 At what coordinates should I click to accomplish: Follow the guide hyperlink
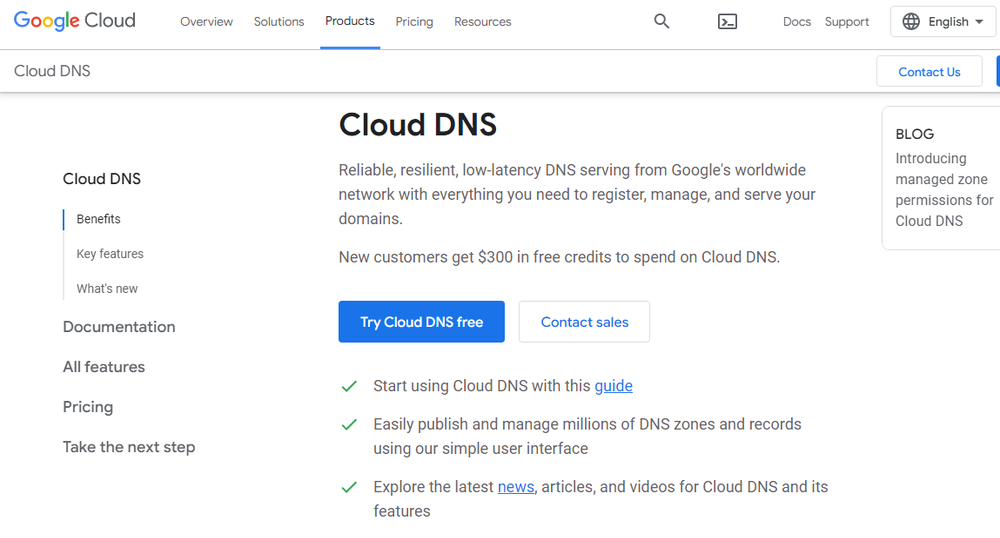(x=614, y=386)
